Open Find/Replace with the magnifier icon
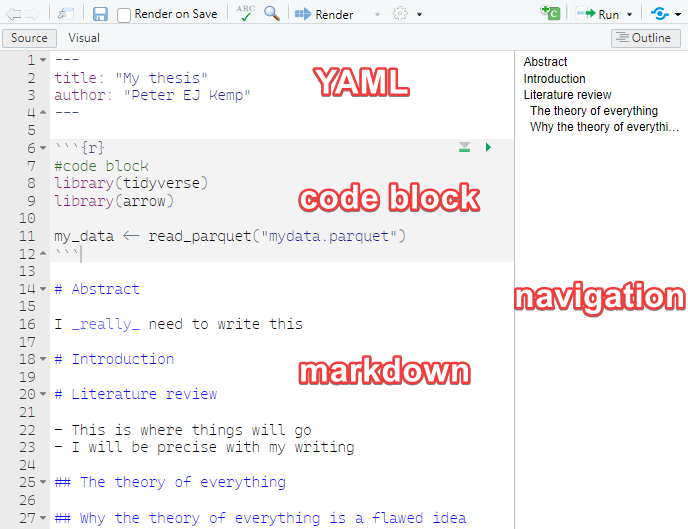 point(272,14)
